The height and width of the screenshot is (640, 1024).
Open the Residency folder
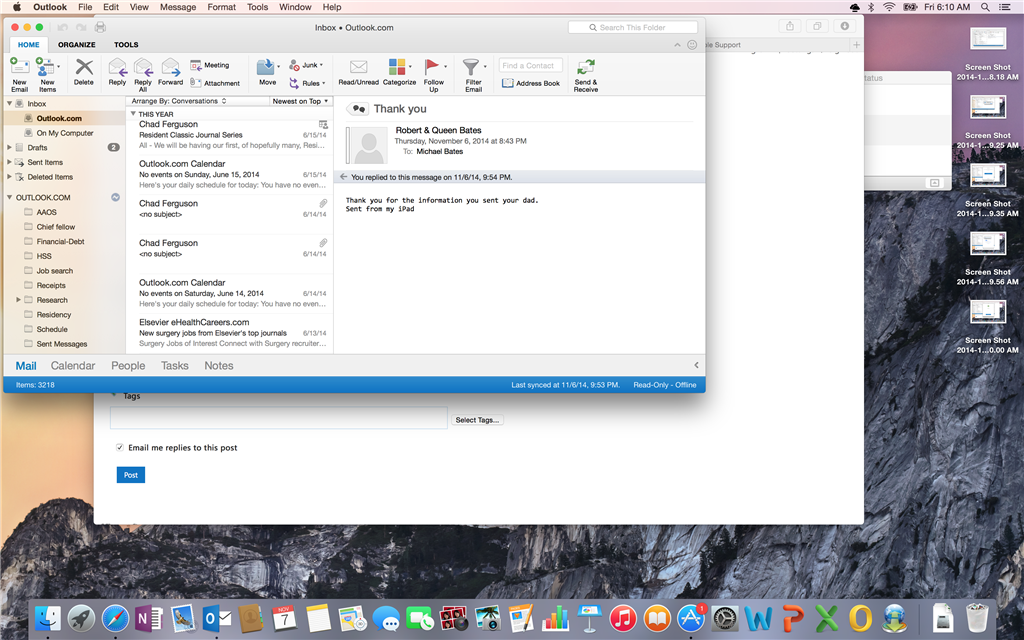[54, 315]
